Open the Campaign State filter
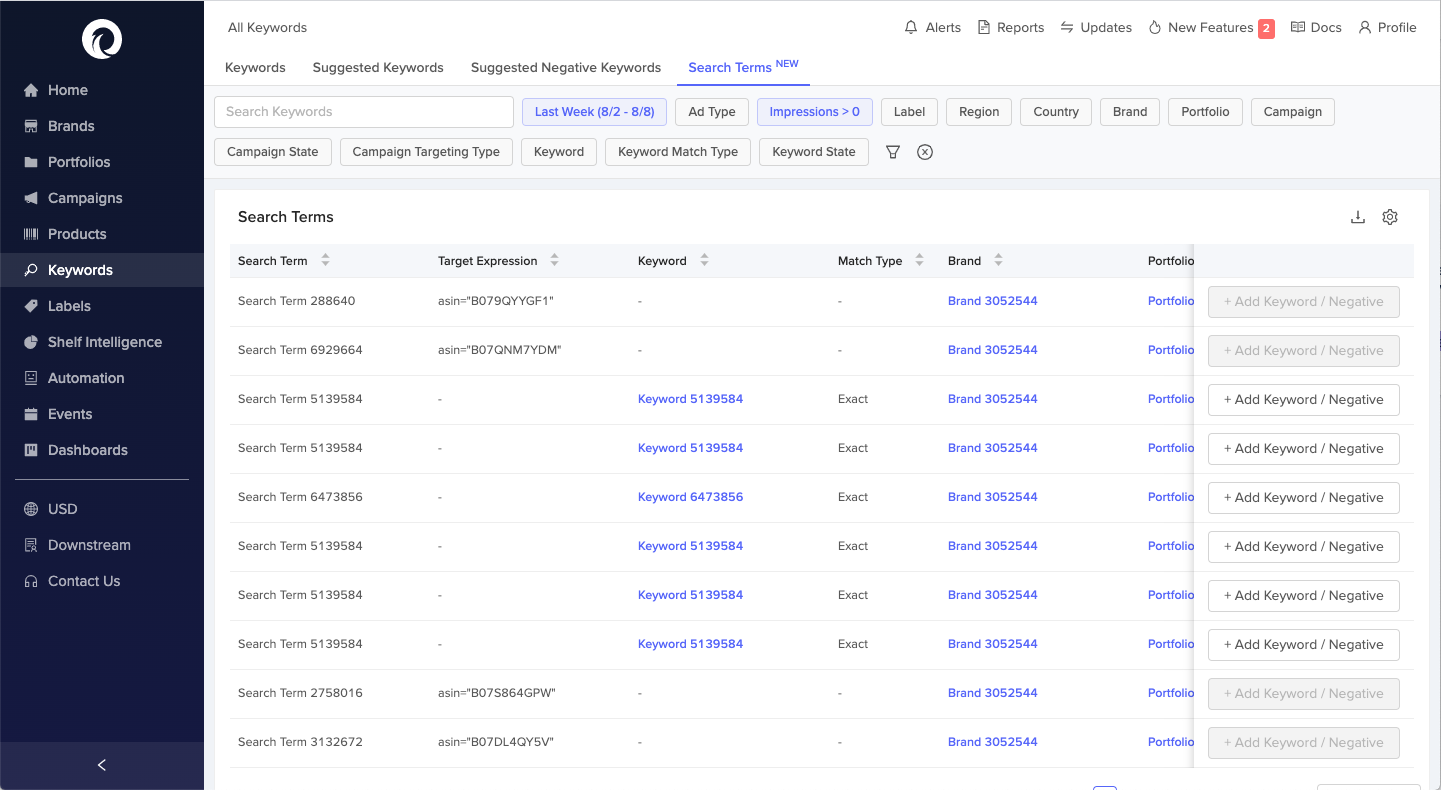 tap(273, 152)
